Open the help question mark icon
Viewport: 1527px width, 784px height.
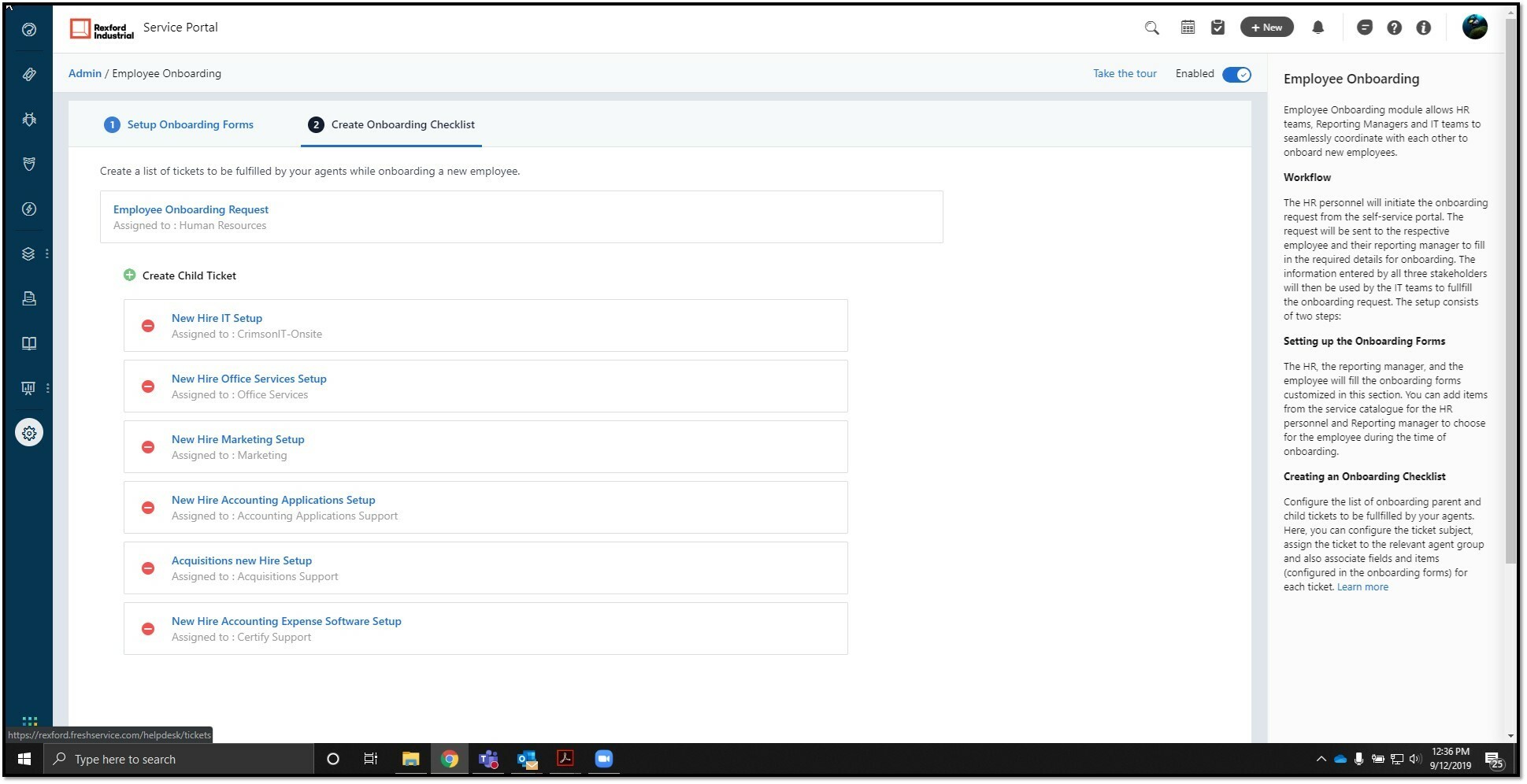pyautogui.click(x=1394, y=28)
